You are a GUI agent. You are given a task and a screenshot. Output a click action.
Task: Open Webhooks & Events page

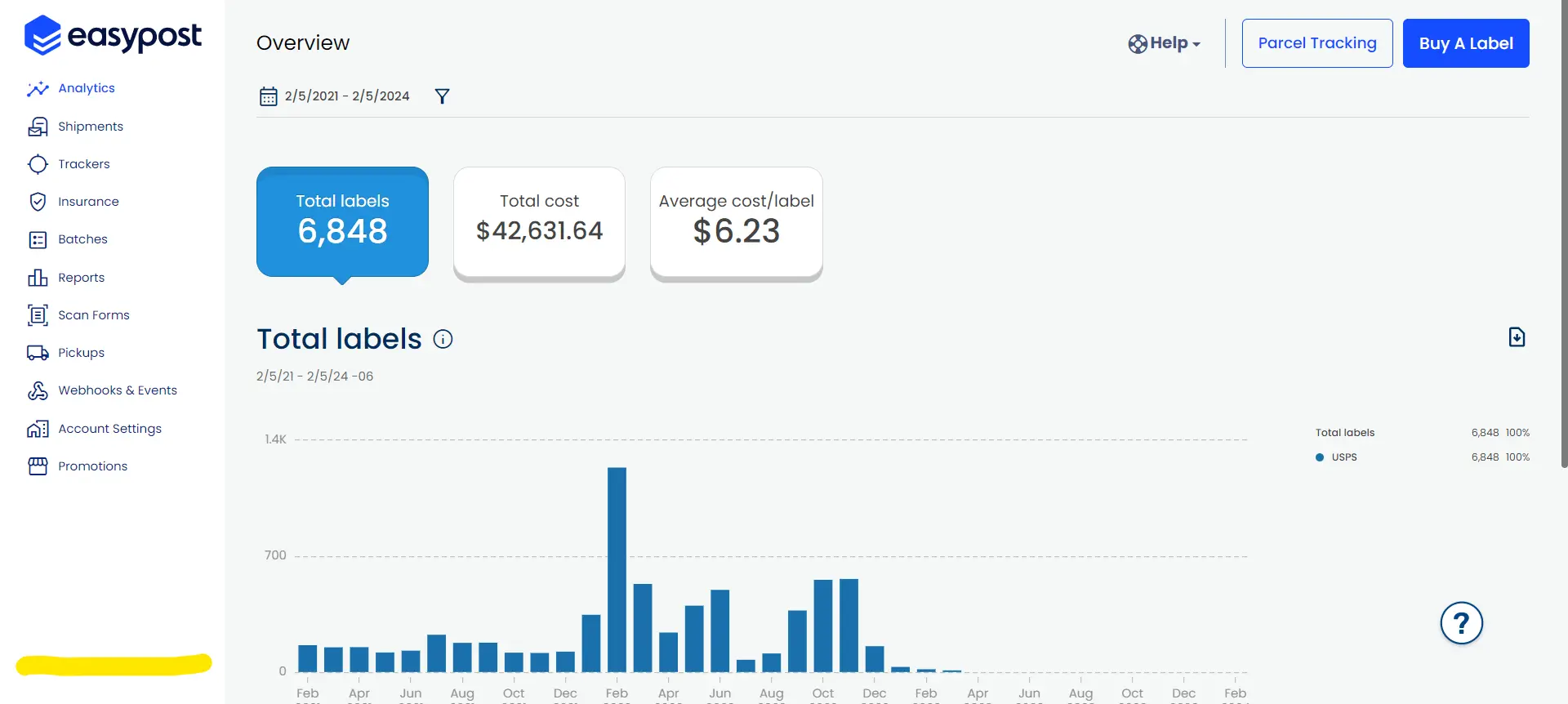118,390
